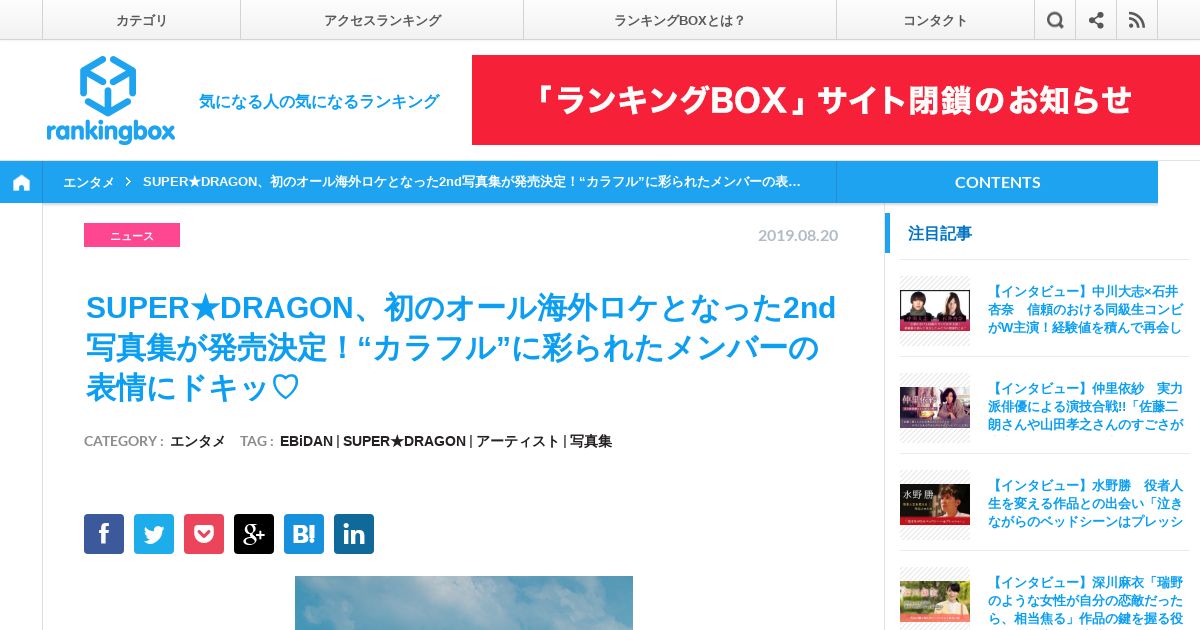Click the rankingbox logo
This screenshot has width=1200, height=630.
coord(110,100)
